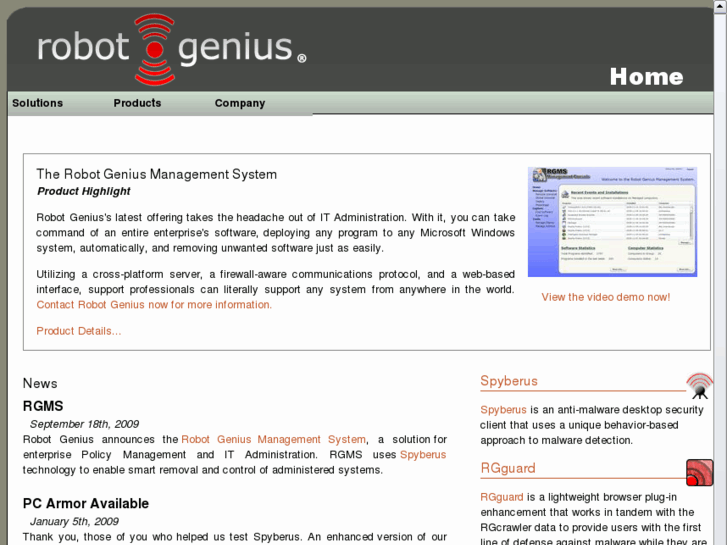Click the Spyberus antenna icon
Screen dimensions: 727x545
(700, 386)
